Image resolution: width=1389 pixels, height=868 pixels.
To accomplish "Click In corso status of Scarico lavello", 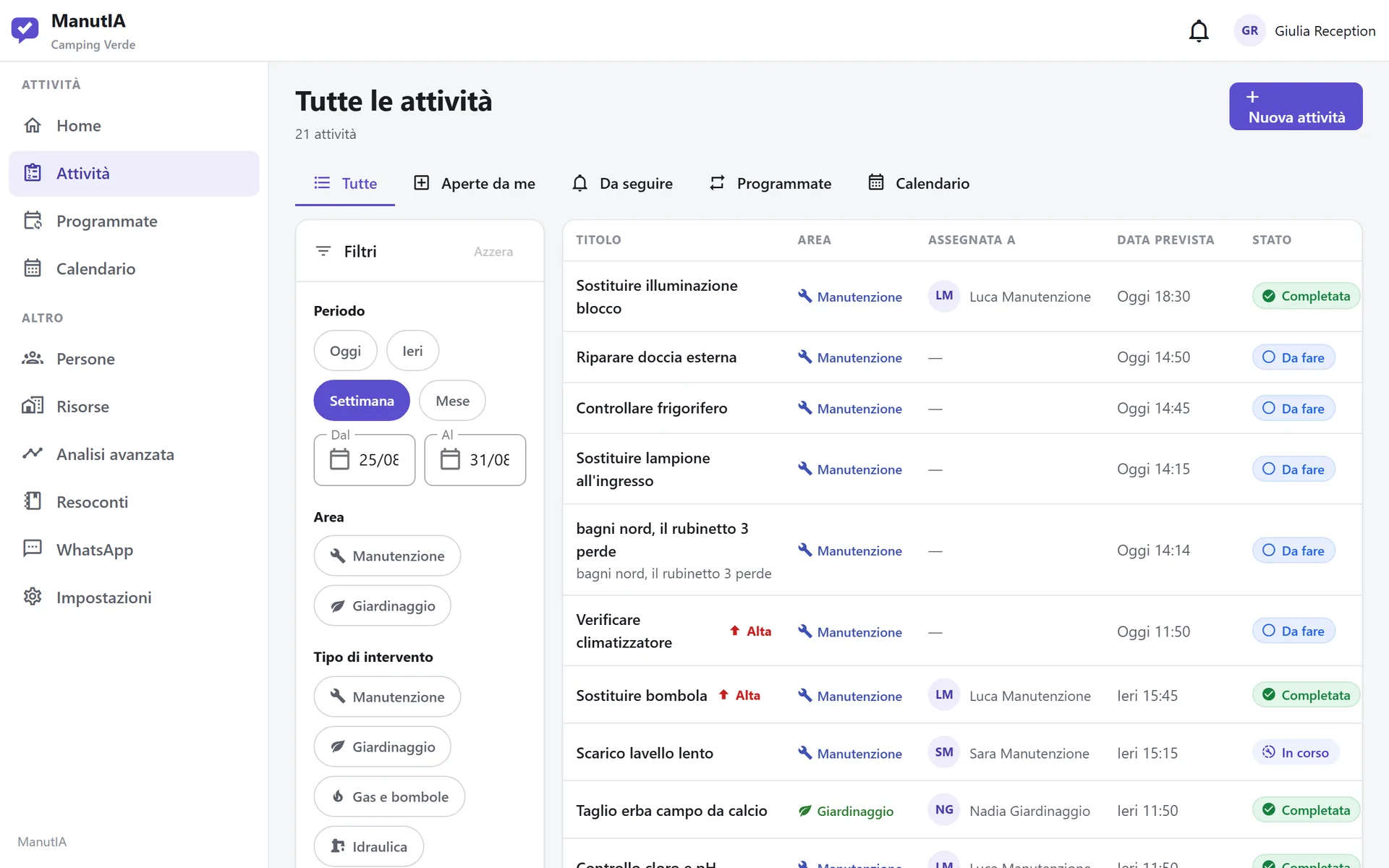I will [1296, 752].
